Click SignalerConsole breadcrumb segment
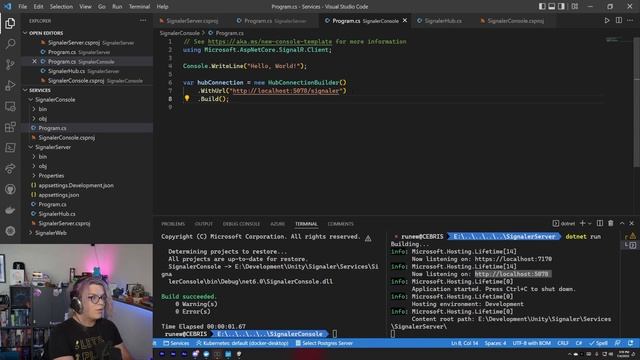Screen dimensions: 640x360 (180, 33)
